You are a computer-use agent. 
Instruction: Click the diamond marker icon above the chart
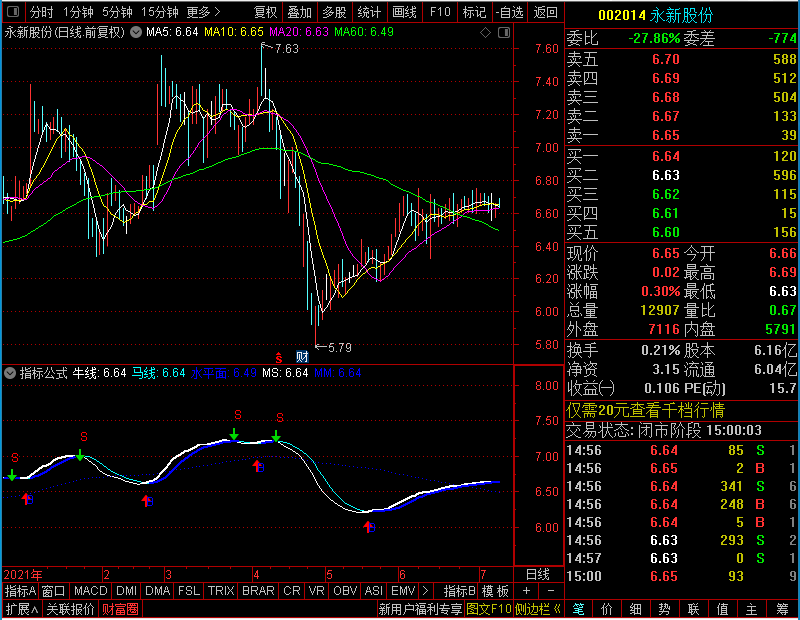coord(485,33)
